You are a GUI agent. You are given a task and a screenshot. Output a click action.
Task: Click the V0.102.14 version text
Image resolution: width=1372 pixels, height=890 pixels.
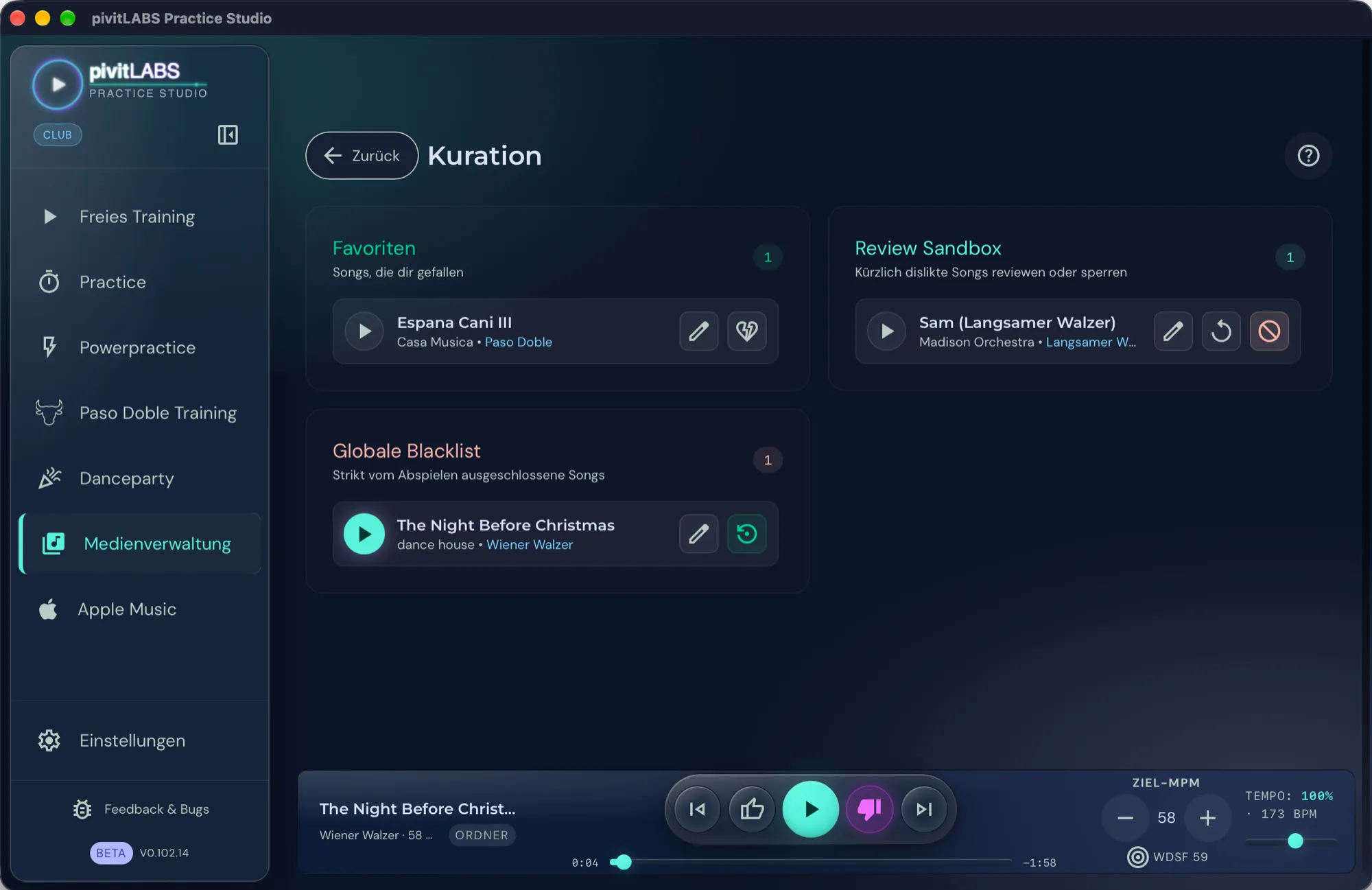click(x=164, y=853)
